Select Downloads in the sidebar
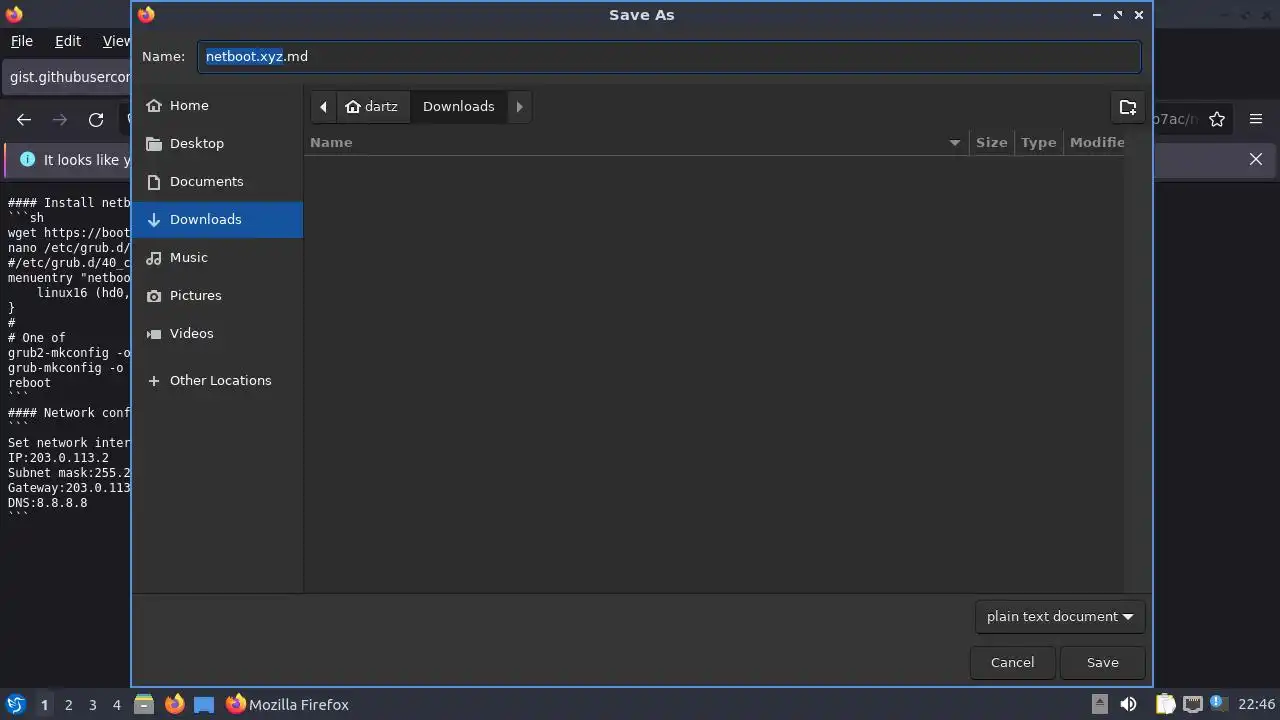This screenshot has width=1280, height=720. click(217, 219)
